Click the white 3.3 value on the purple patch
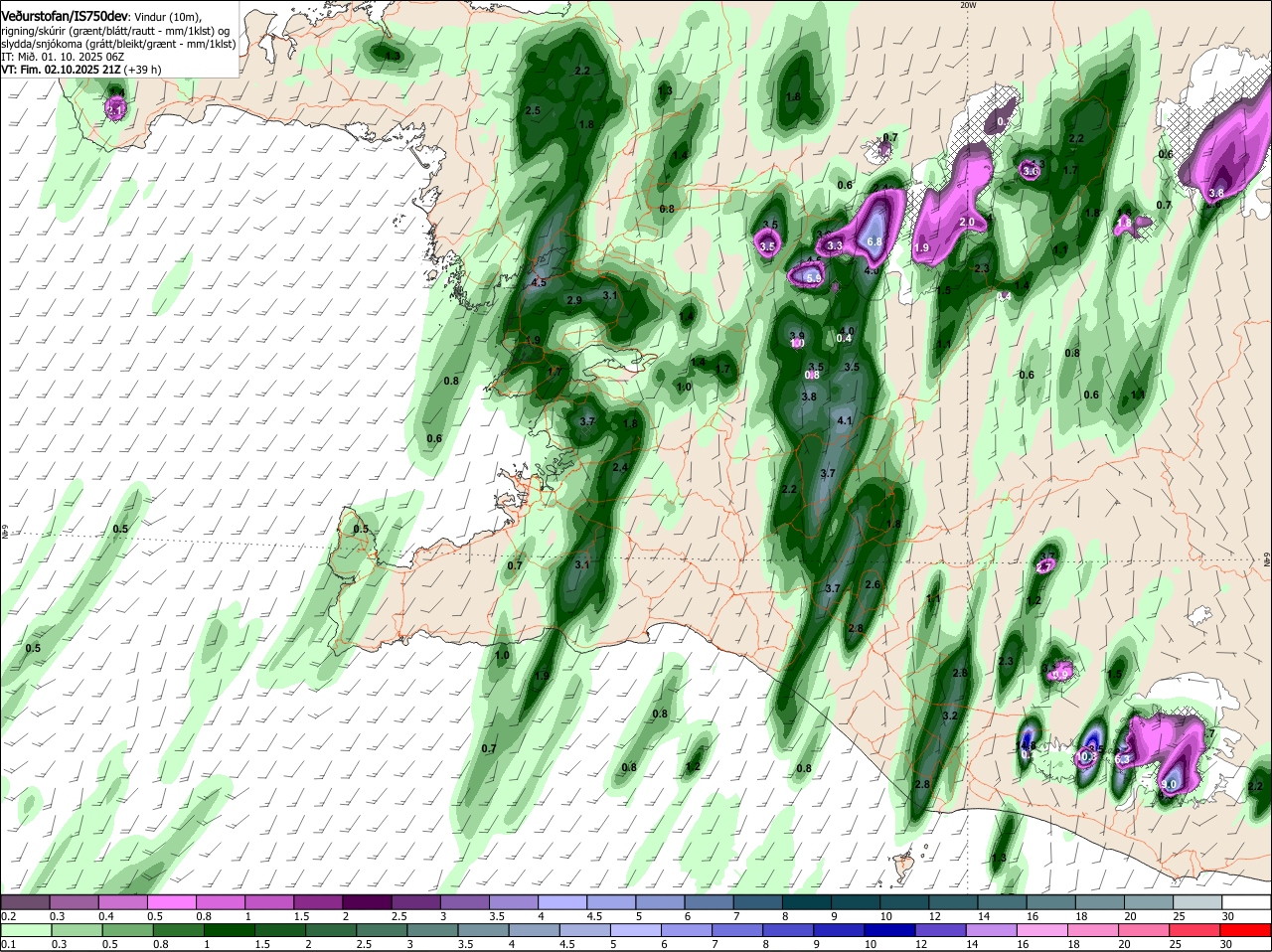 pos(835,245)
